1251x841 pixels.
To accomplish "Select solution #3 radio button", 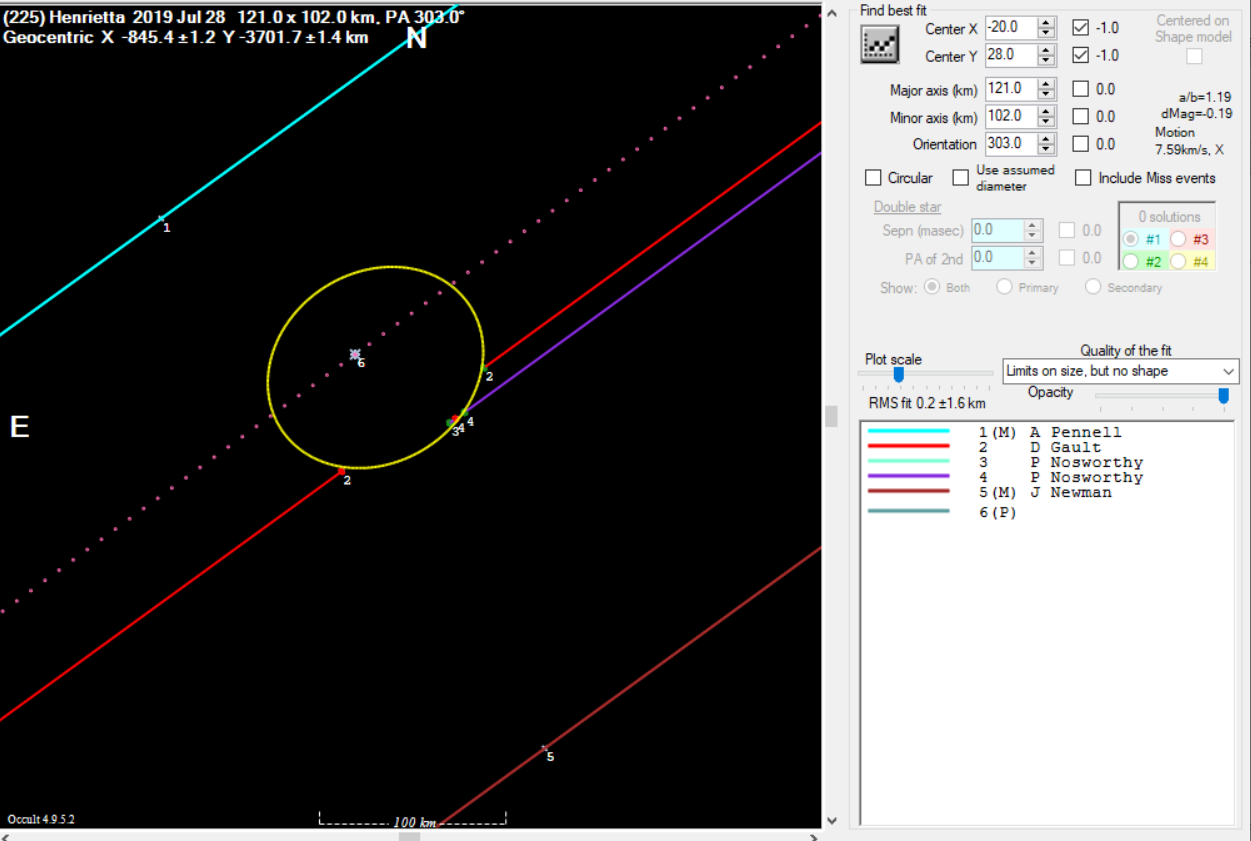I will 1179,239.
